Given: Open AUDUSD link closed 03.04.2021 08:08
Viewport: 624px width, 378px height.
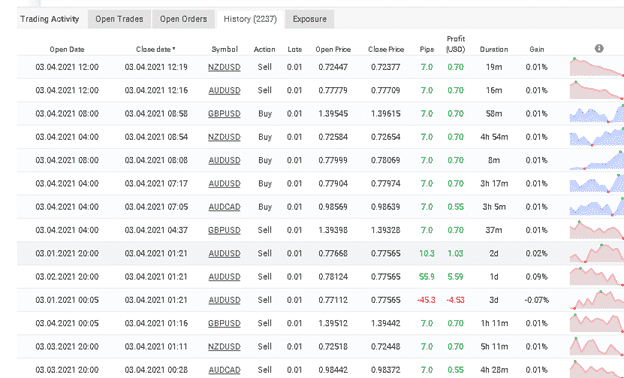Looking at the screenshot, I should (224, 160).
